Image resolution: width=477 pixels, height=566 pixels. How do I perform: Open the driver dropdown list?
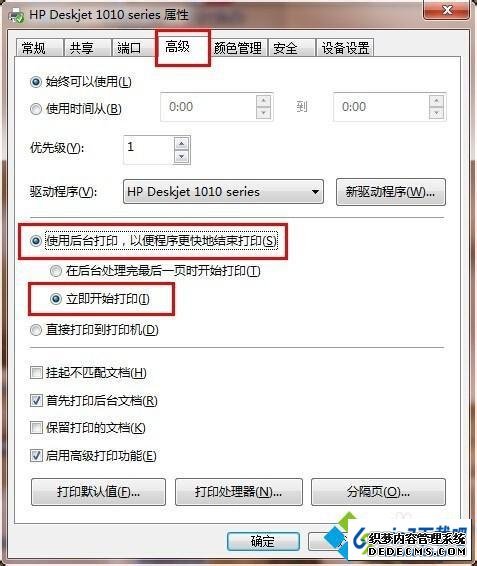[315, 192]
